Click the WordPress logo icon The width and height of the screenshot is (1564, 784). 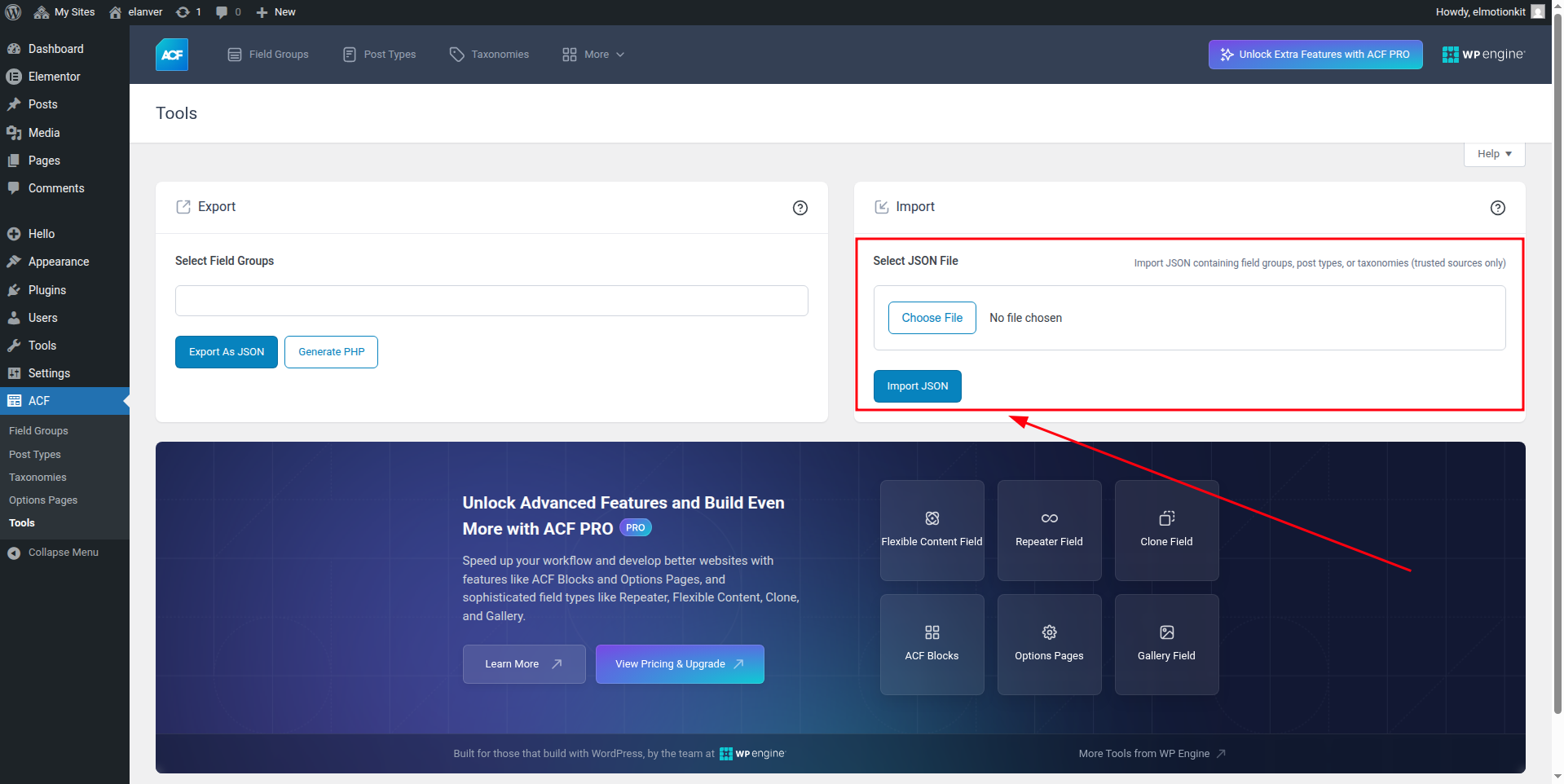pyautogui.click(x=13, y=12)
